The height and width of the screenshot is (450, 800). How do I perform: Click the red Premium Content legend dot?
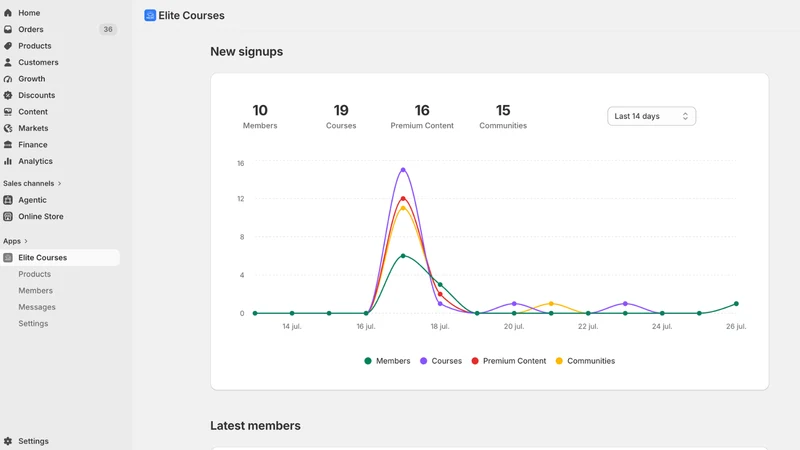coord(475,361)
